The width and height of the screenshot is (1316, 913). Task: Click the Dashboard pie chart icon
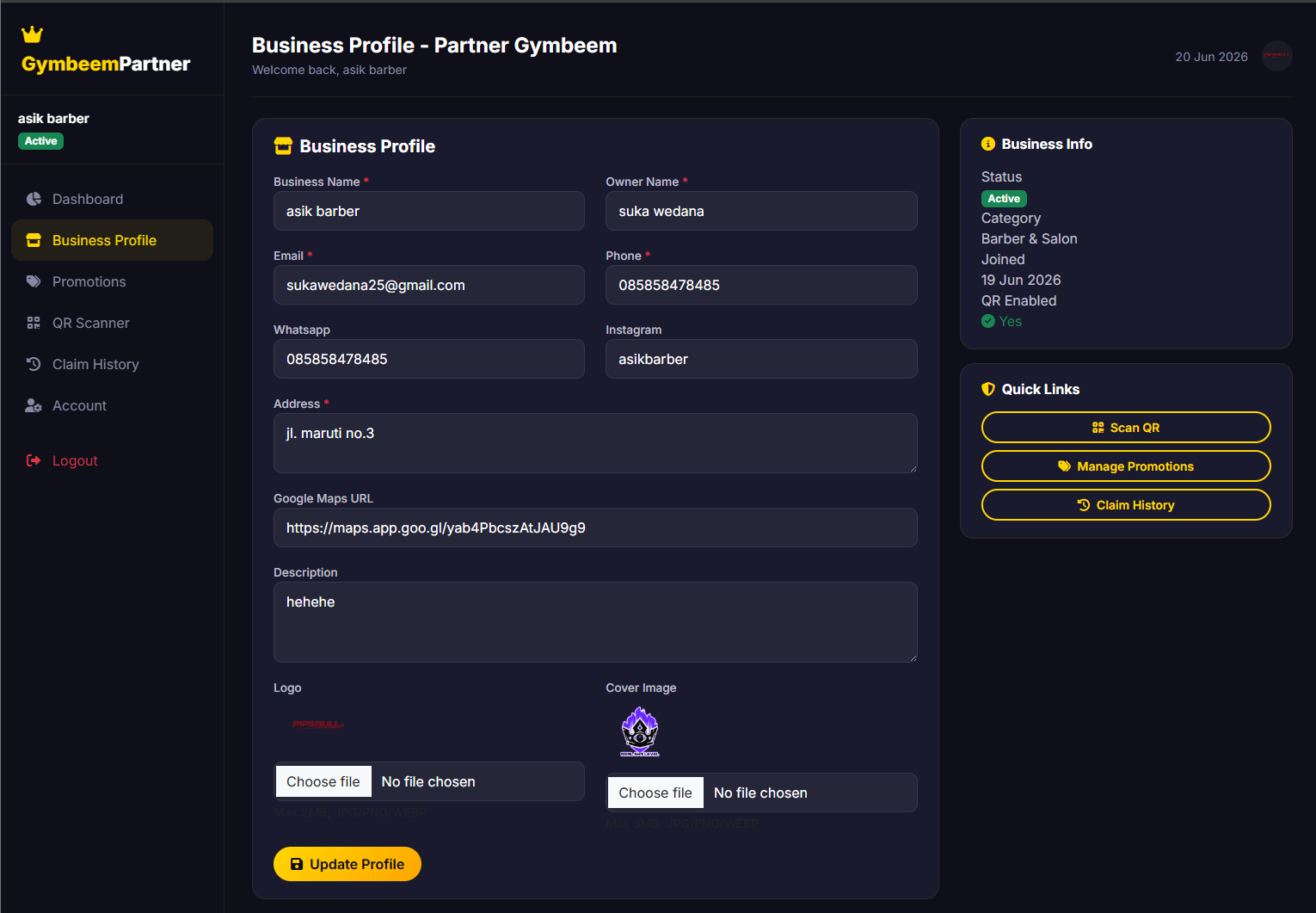pyautogui.click(x=34, y=199)
